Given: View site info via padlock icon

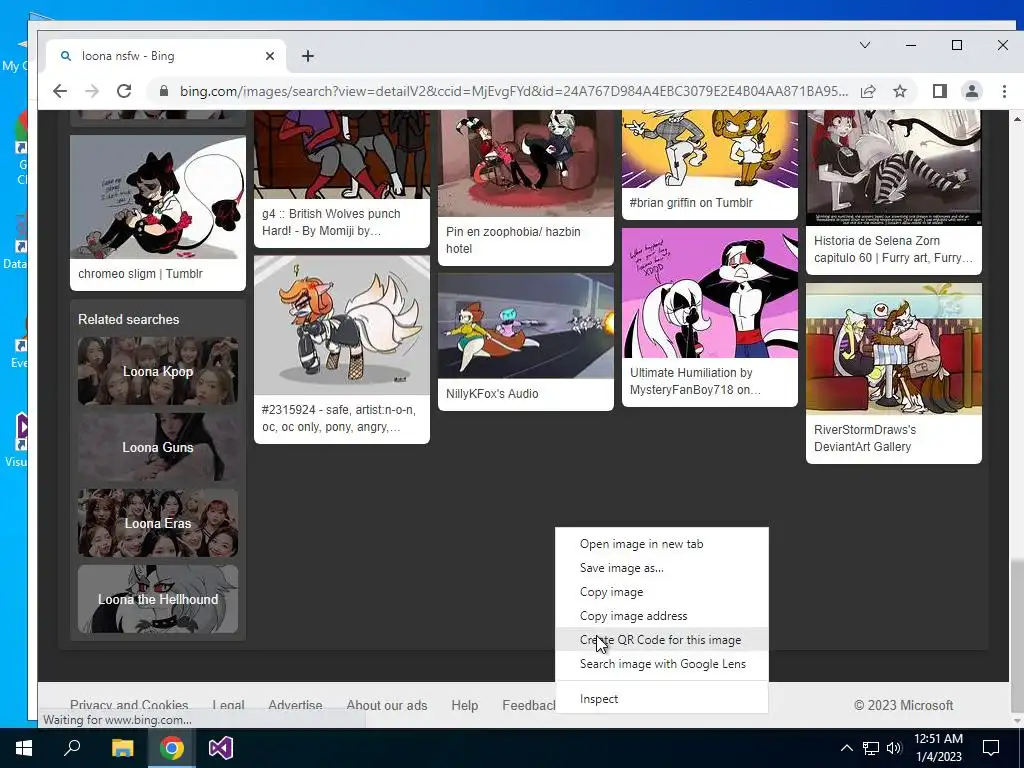Looking at the screenshot, I should click(164, 91).
